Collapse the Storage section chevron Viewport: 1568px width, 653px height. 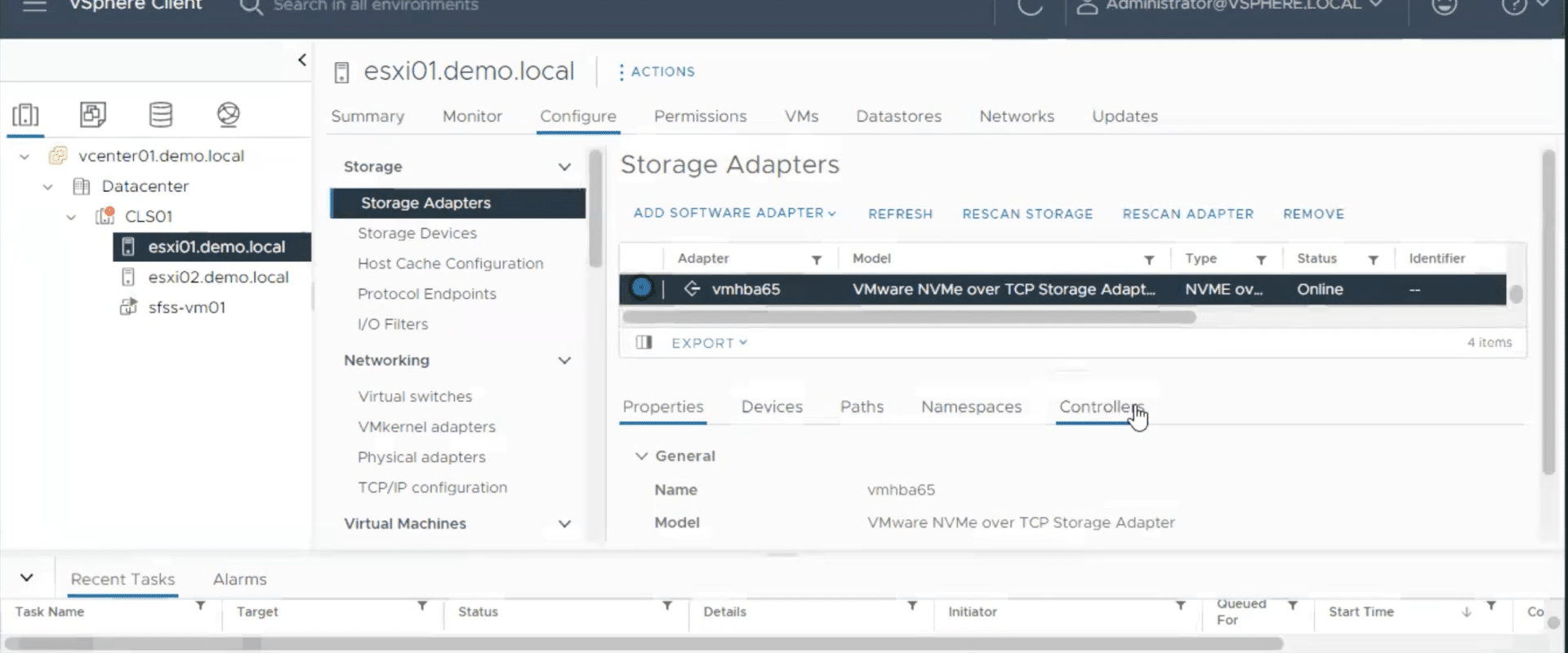[x=564, y=167]
